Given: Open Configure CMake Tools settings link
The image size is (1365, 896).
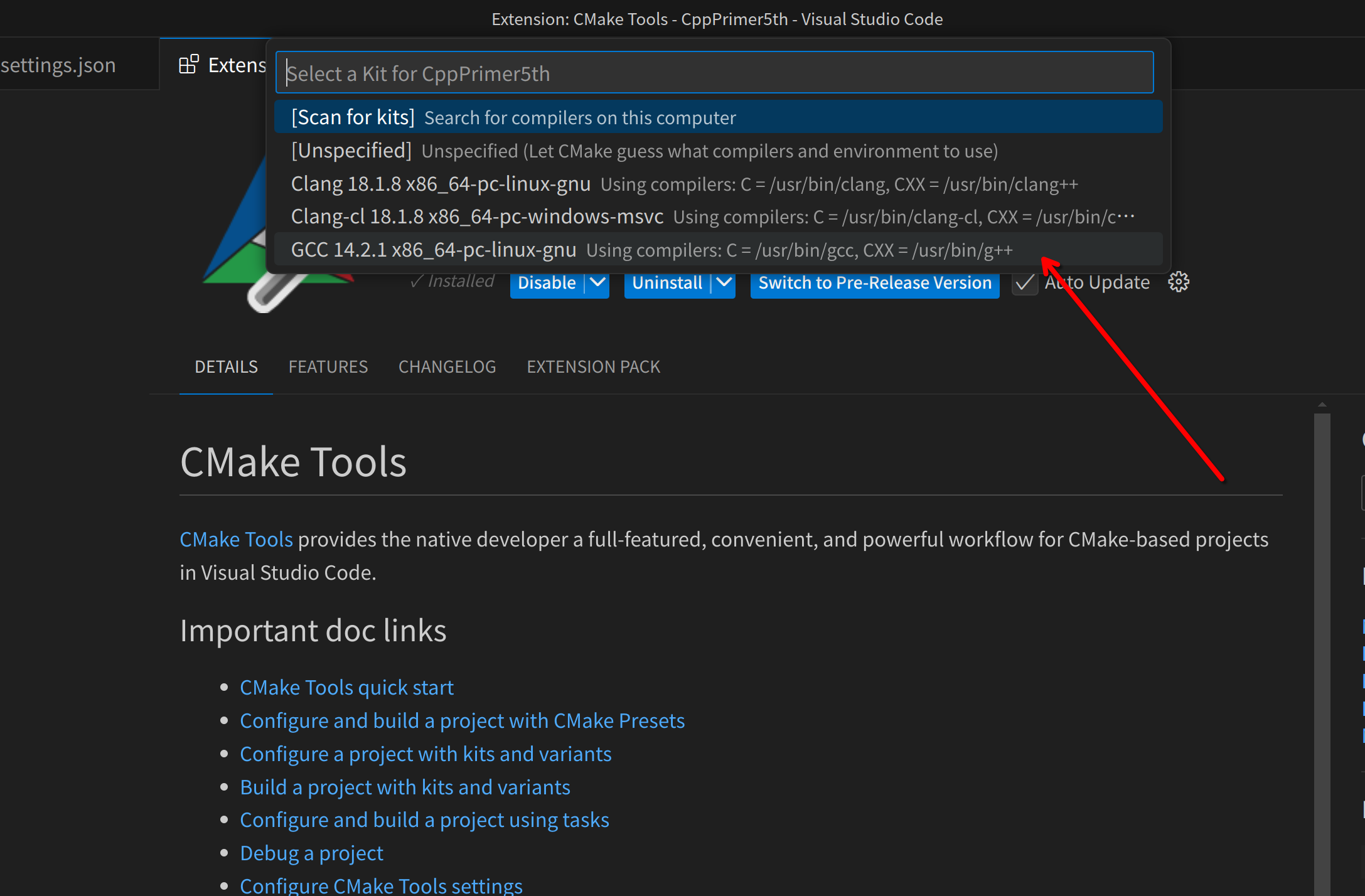Looking at the screenshot, I should 381,885.
